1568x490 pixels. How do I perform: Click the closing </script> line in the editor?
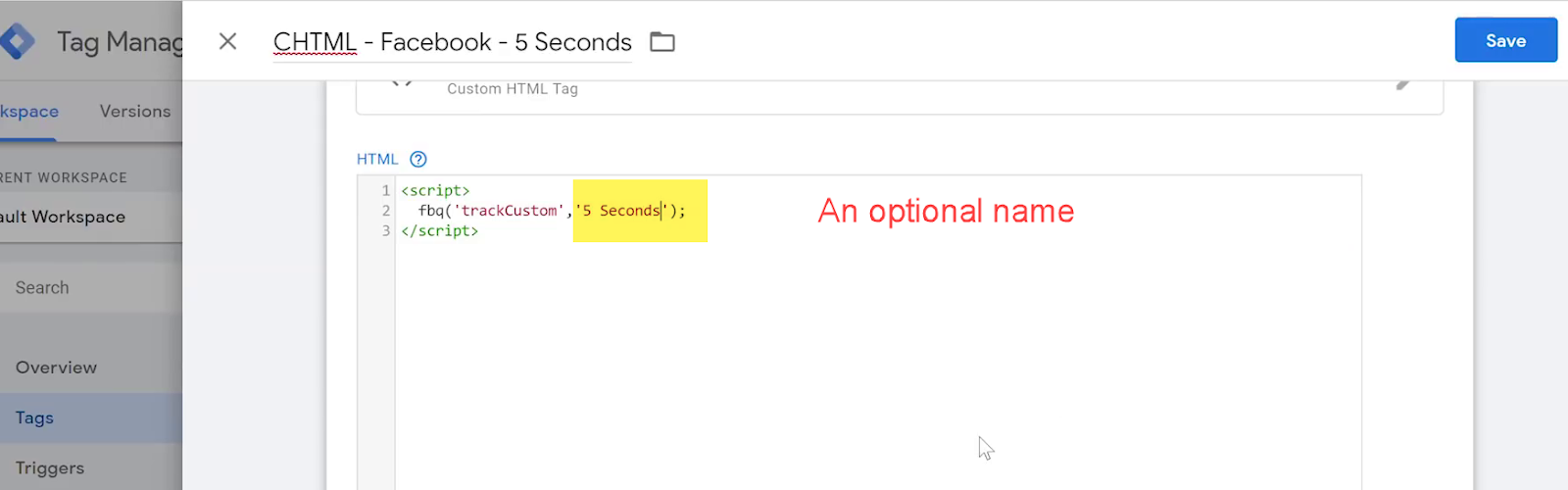tap(439, 231)
